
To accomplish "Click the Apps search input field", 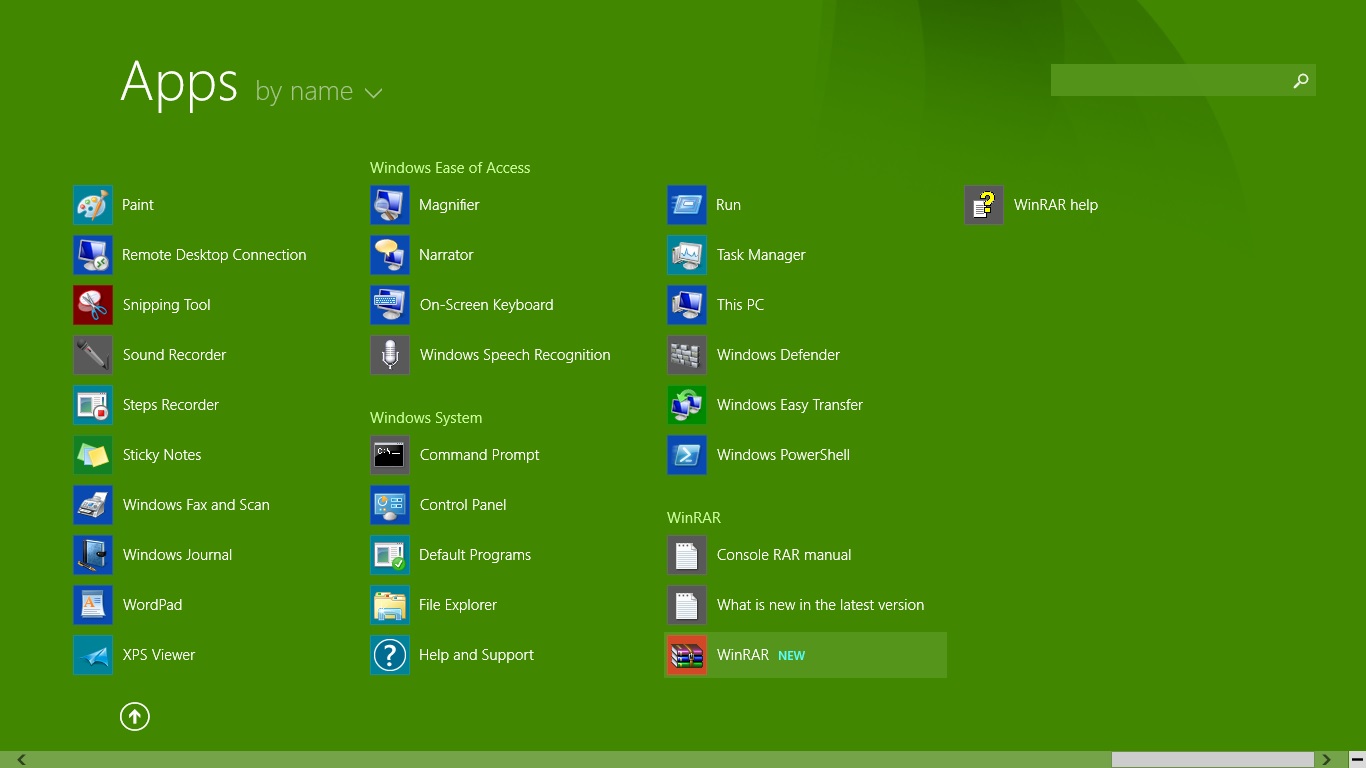I will click(1168, 80).
